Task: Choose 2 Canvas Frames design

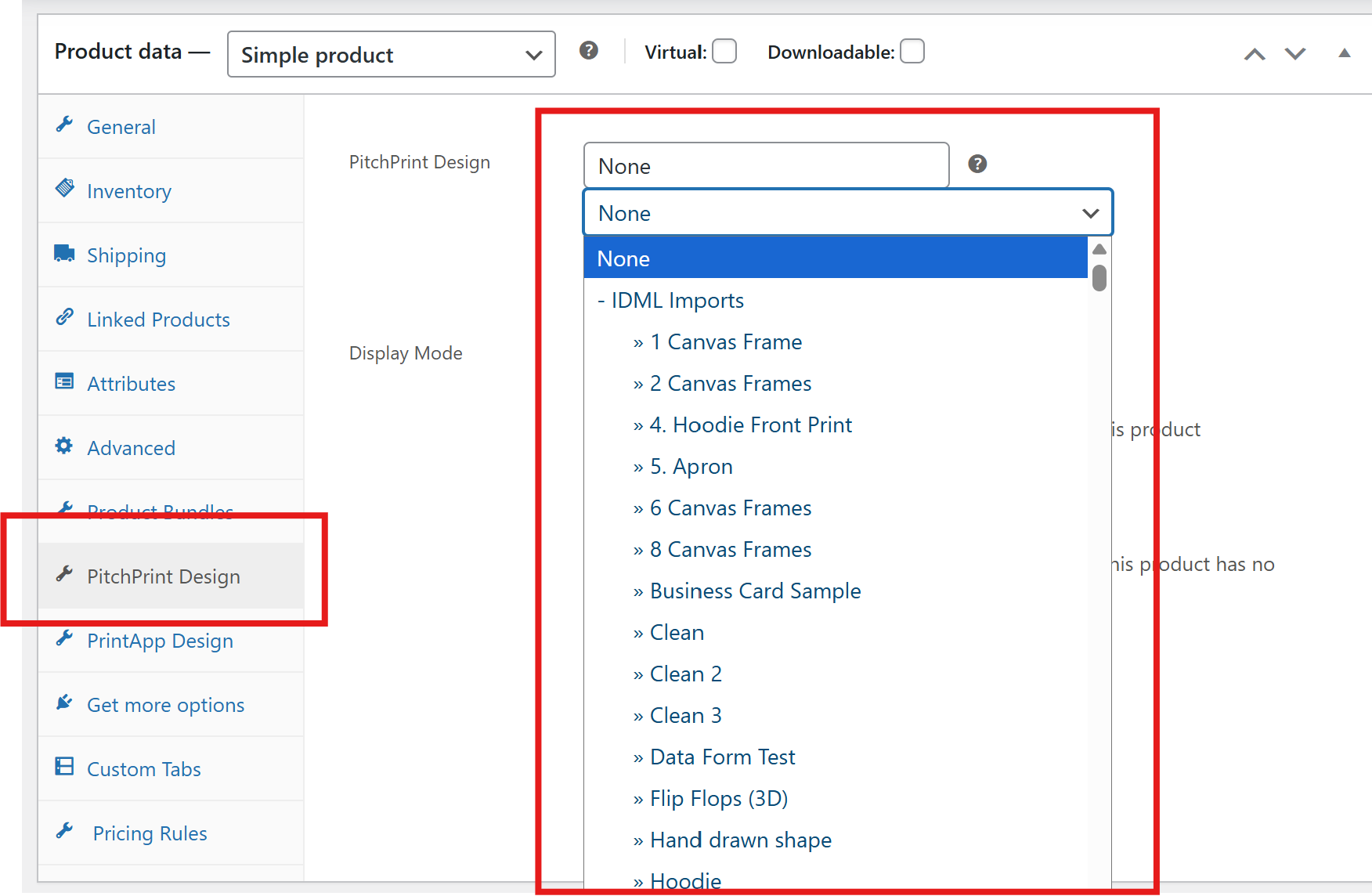Action: tap(836, 383)
